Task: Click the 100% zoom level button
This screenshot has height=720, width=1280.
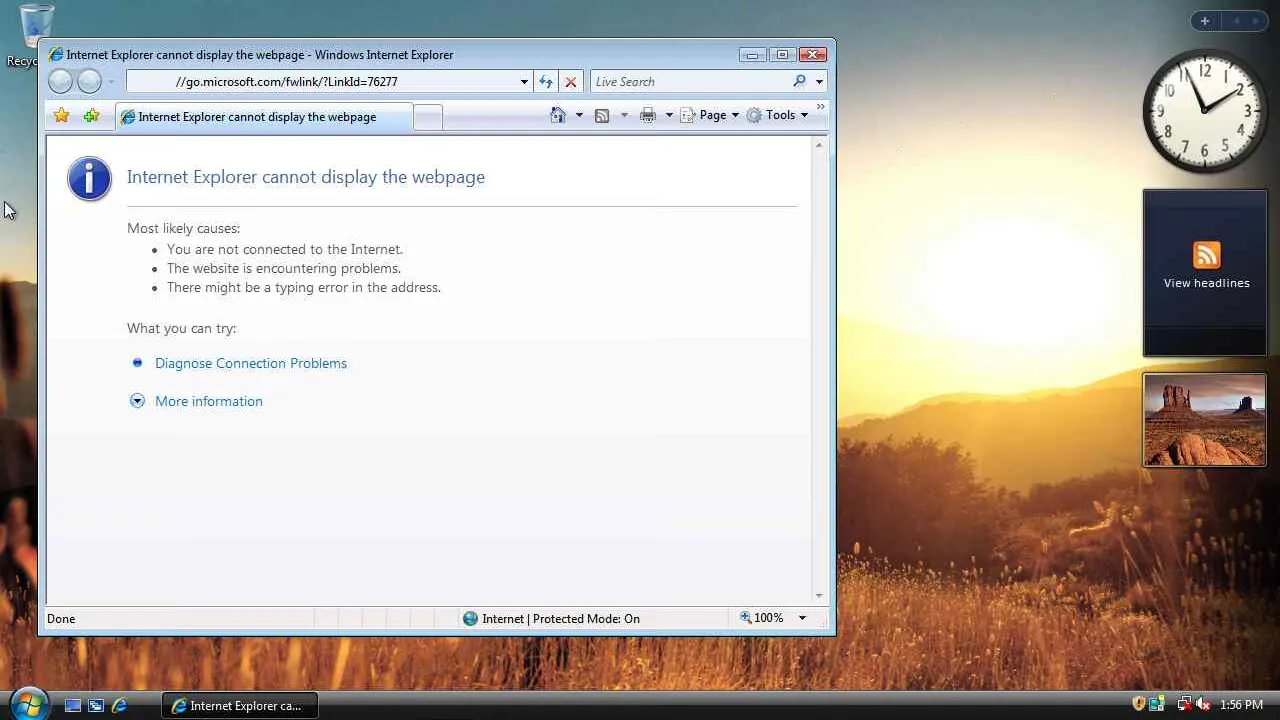Action: tap(761, 618)
